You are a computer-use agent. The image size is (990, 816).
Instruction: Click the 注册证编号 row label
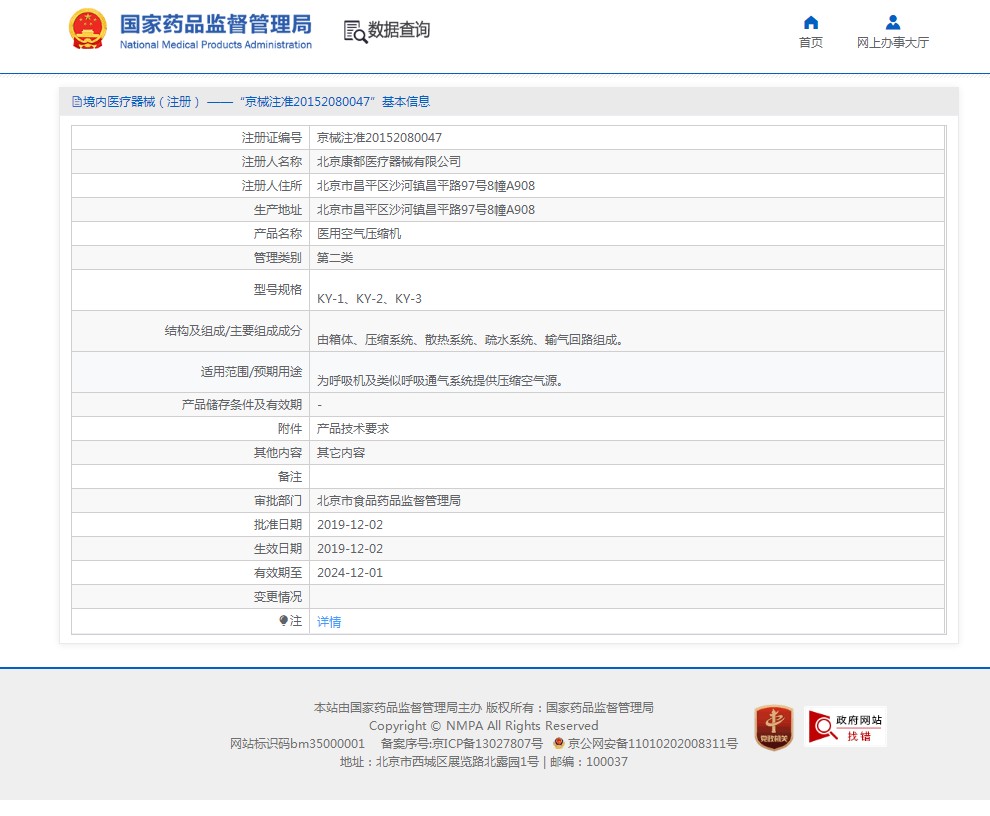click(271, 138)
